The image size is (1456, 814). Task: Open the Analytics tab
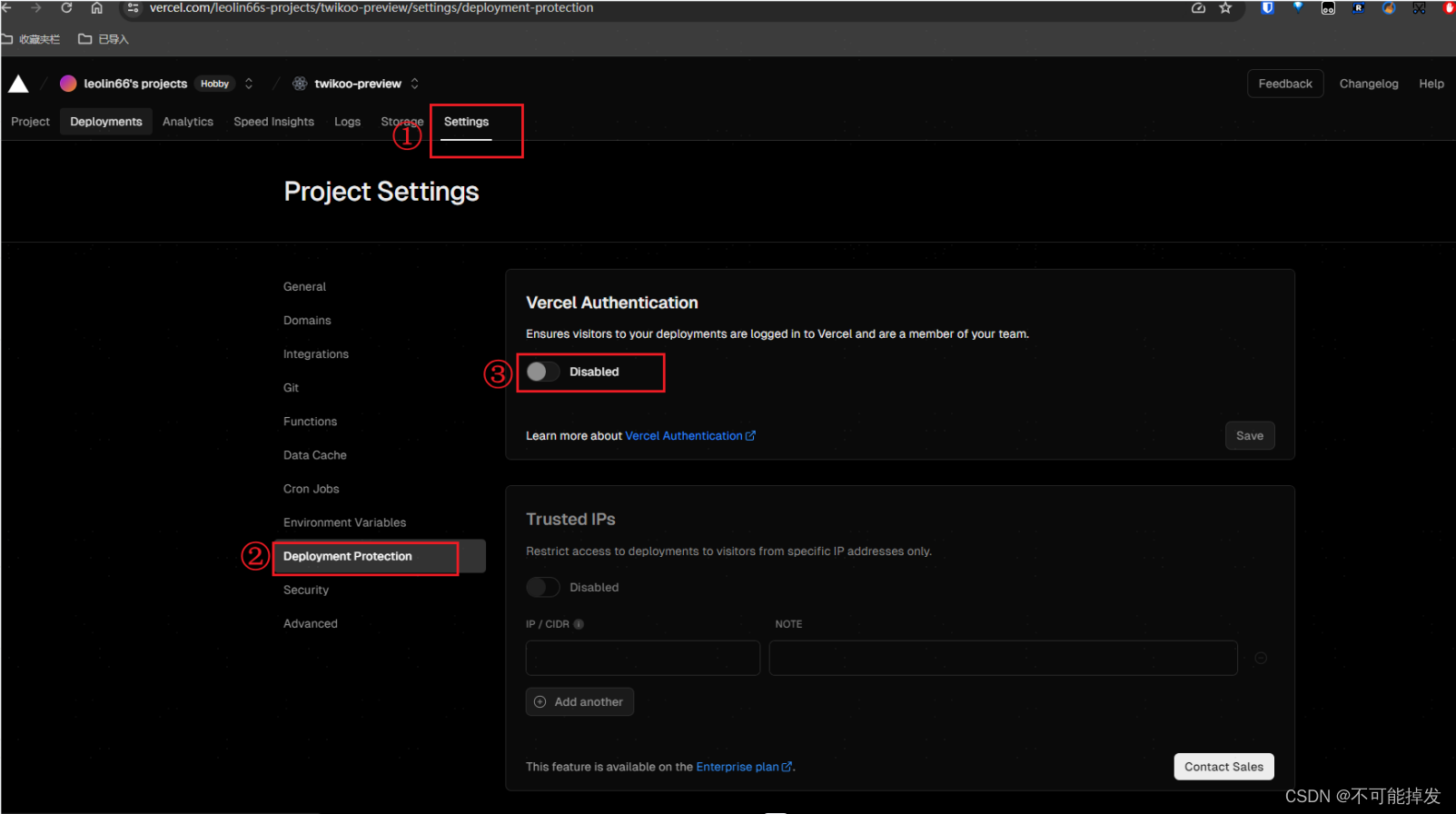[x=188, y=122]
